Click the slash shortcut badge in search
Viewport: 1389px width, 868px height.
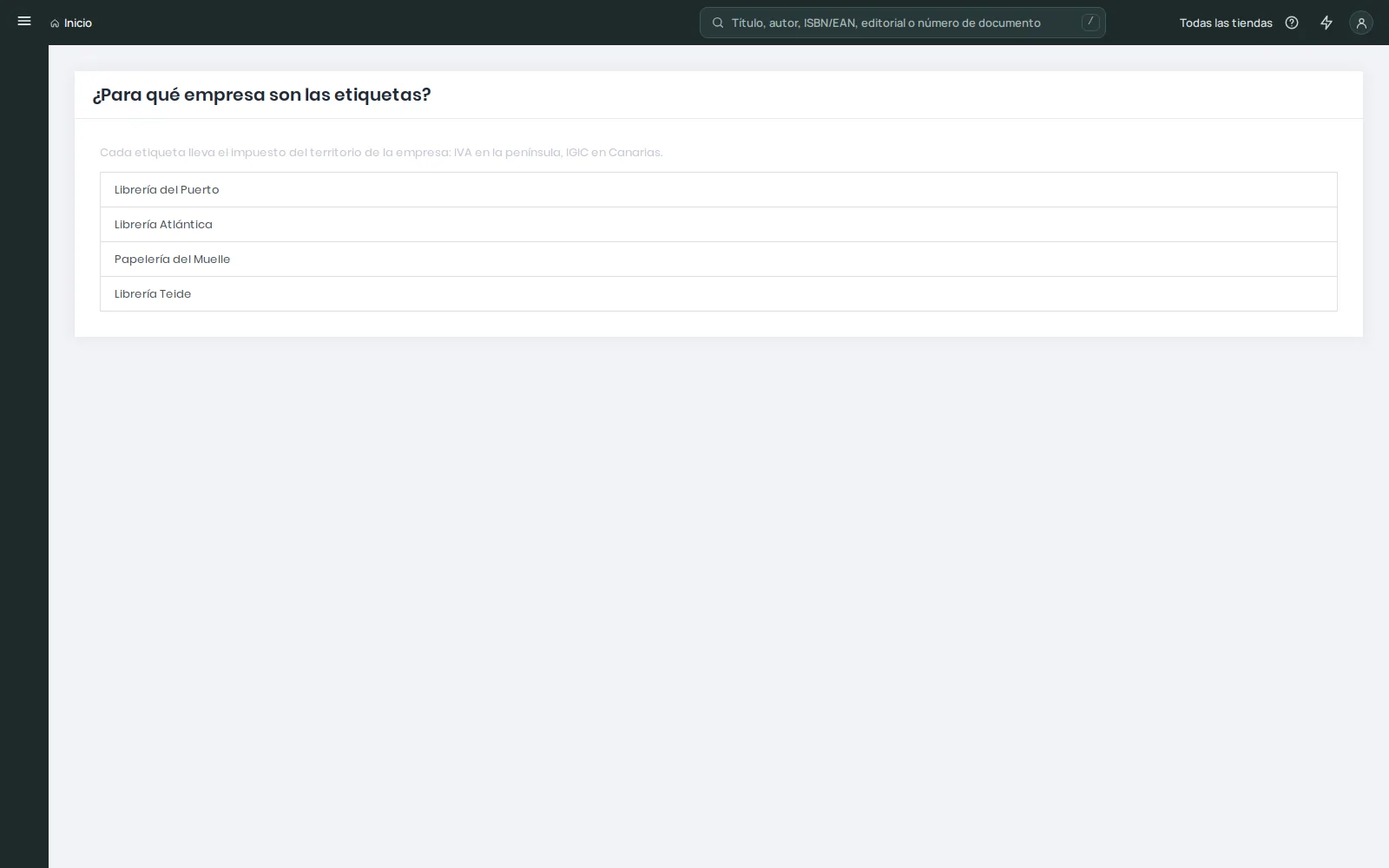click(x=1090, y=22)
